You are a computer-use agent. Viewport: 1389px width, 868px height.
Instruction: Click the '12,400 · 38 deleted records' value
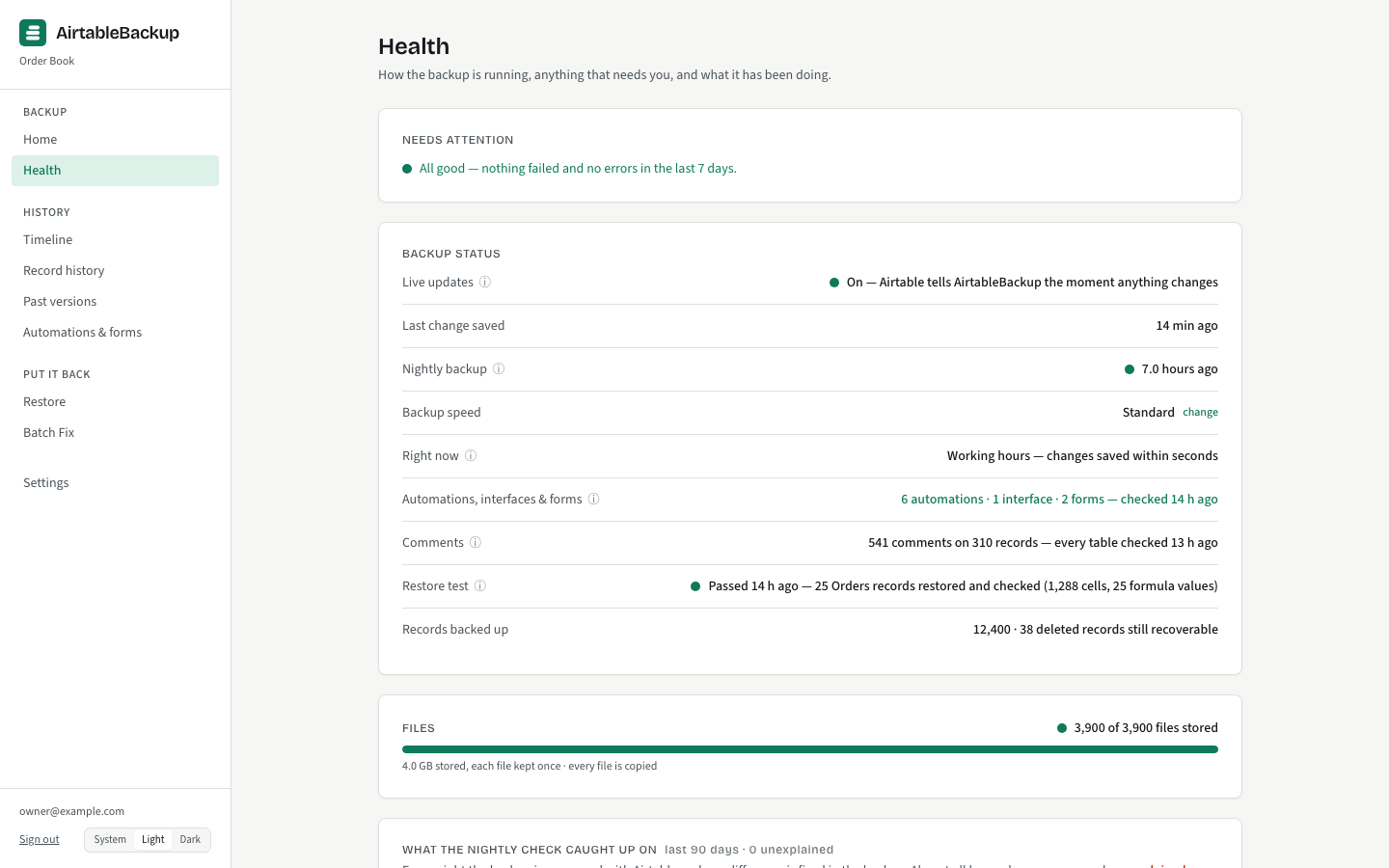point(1095,630)
